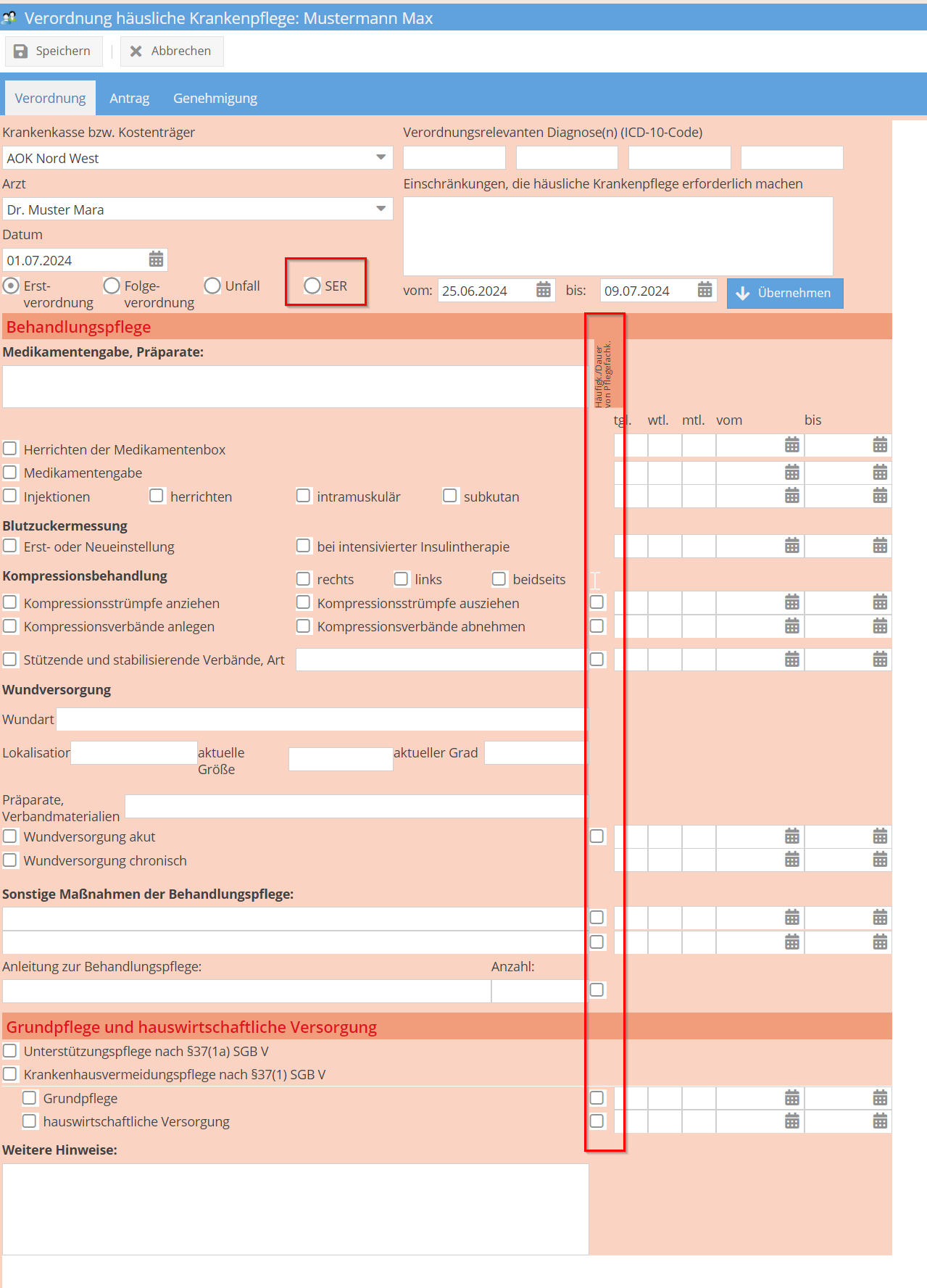Open the Arzt dropdown Dr. Muster Mara
Image resolution: width=927 pixels, height=1288 pixels.
(x=381, y=209)
